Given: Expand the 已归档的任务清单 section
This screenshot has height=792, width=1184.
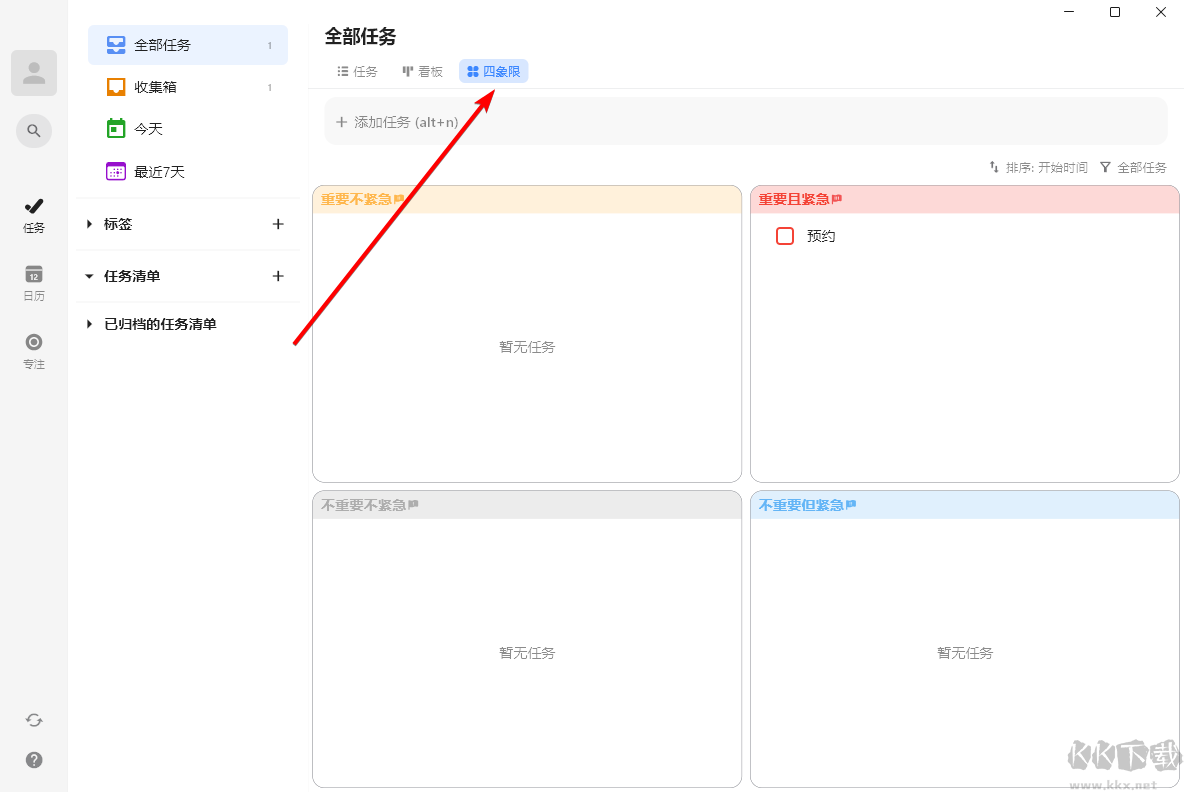Looking at the screenshot, I should (89, 324).
